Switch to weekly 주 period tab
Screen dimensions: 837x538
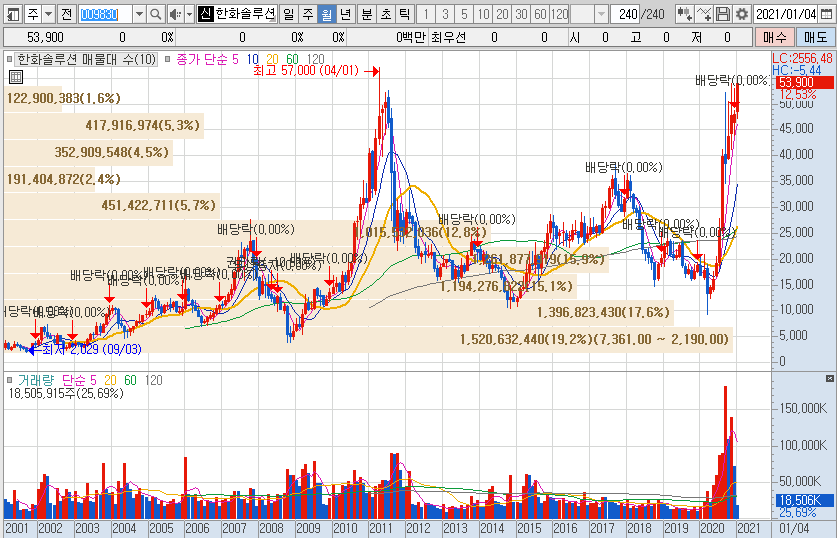[x=307, y=14]
